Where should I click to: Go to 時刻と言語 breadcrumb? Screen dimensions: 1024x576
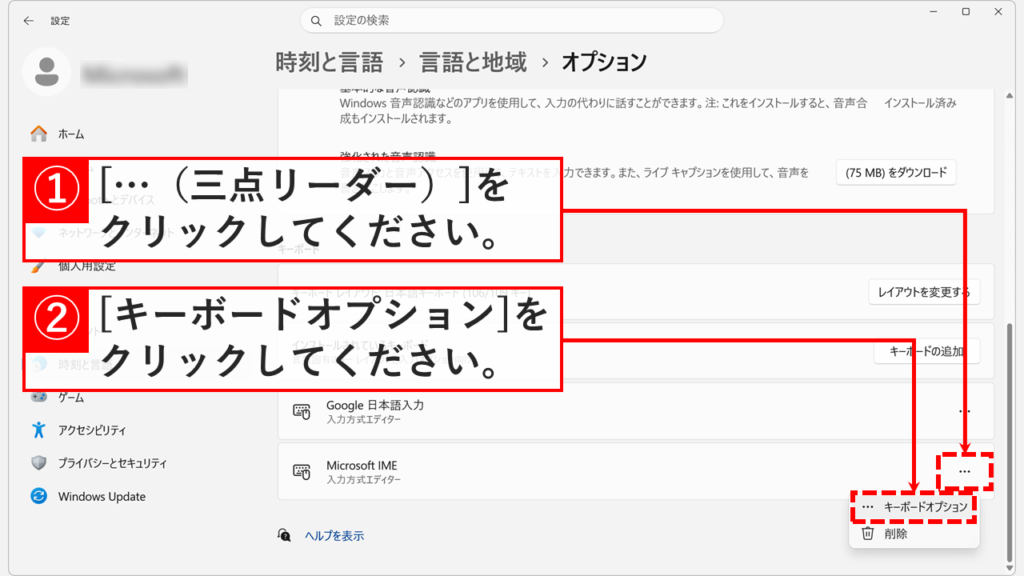(329, 62)
